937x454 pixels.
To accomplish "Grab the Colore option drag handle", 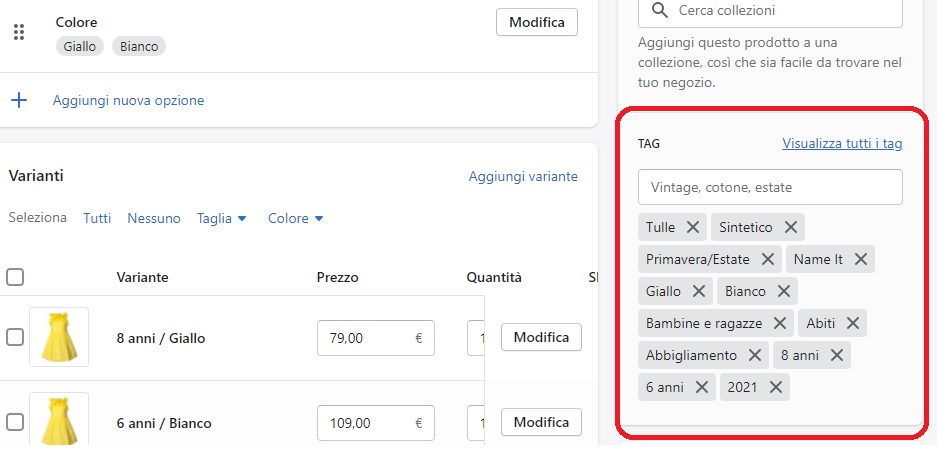I will (19, 32).
